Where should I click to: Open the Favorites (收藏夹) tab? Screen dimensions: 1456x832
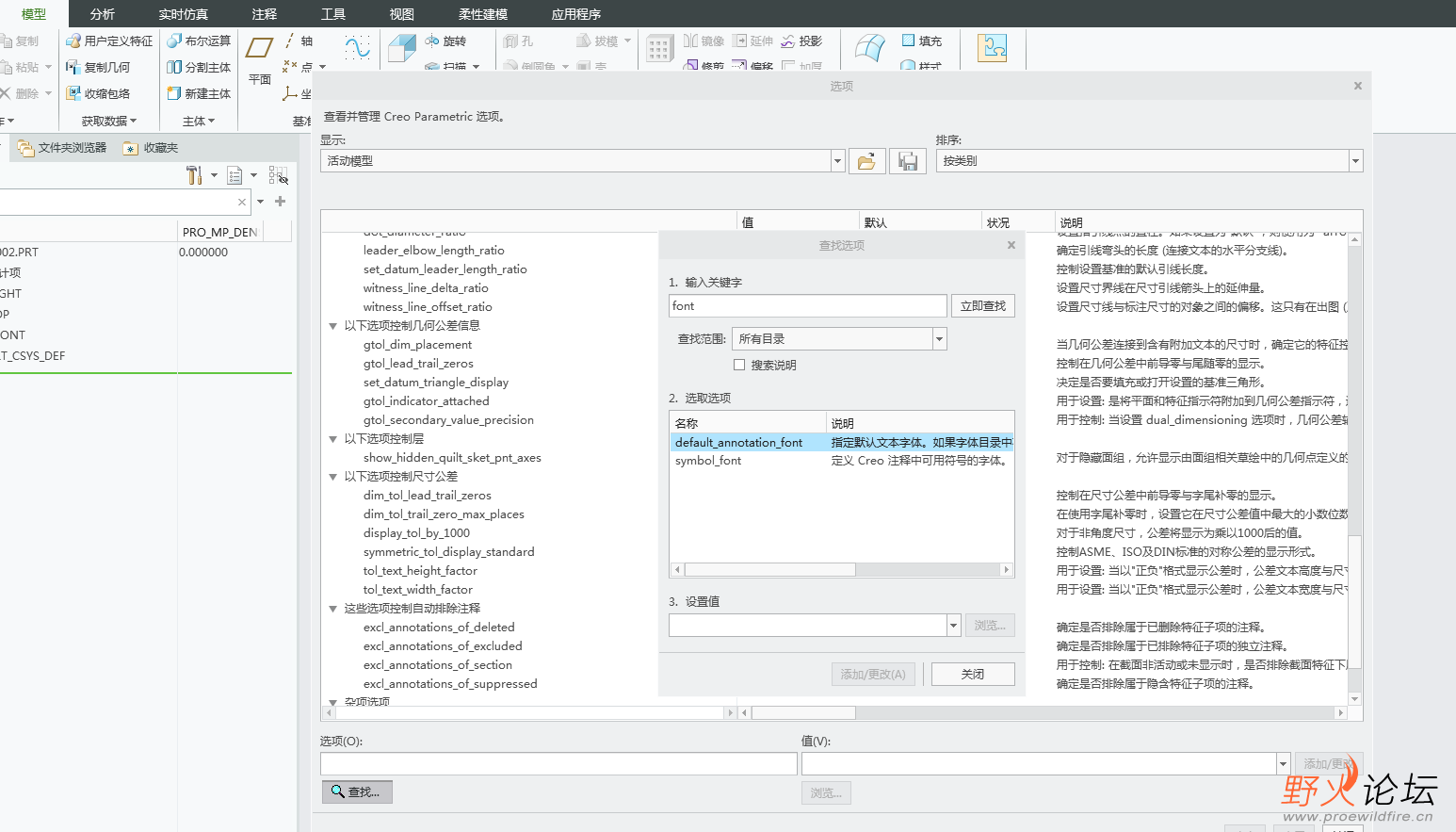coord(151,148)
